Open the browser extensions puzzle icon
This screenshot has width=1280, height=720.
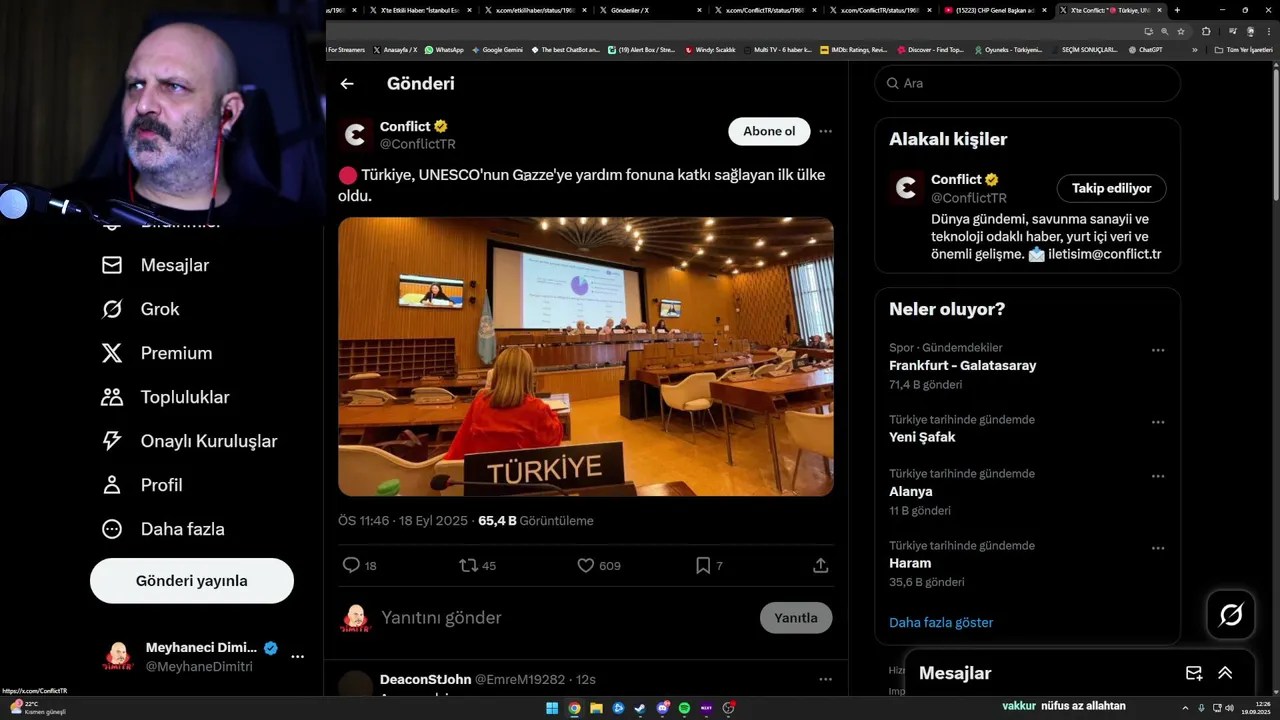point(1206,31)
